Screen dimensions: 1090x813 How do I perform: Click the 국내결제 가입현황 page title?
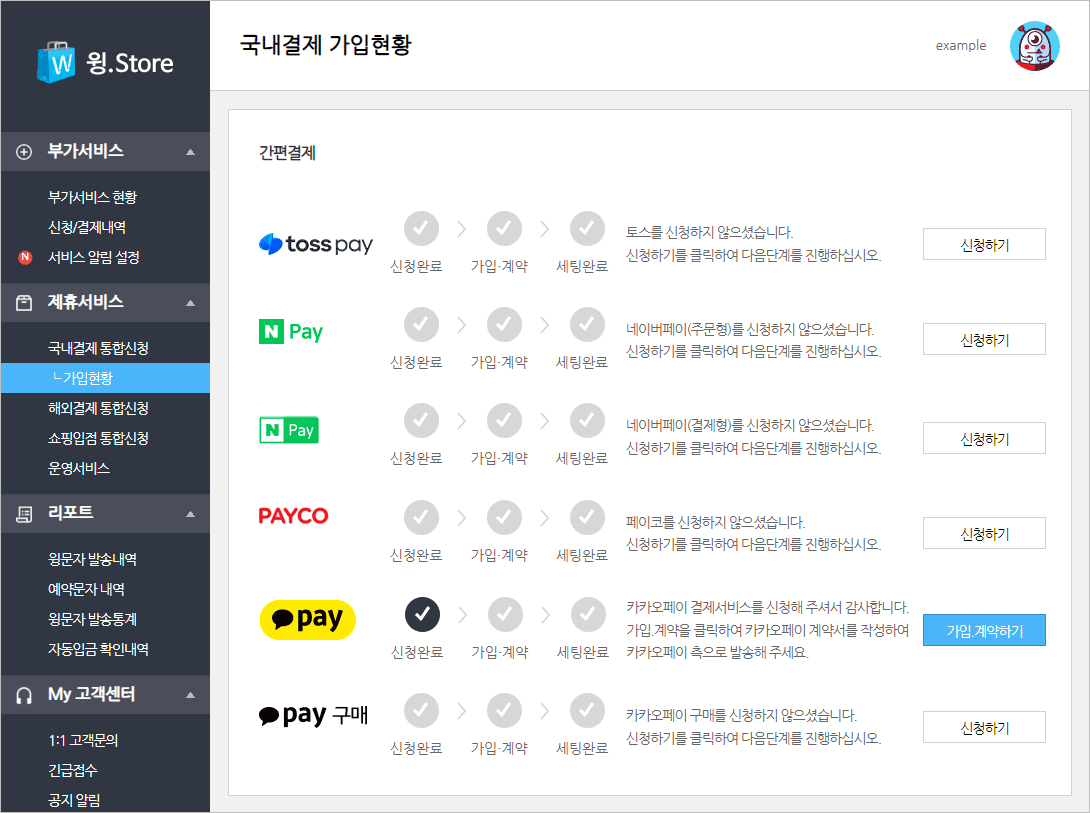pyautogui.click(x=325, y=45)
